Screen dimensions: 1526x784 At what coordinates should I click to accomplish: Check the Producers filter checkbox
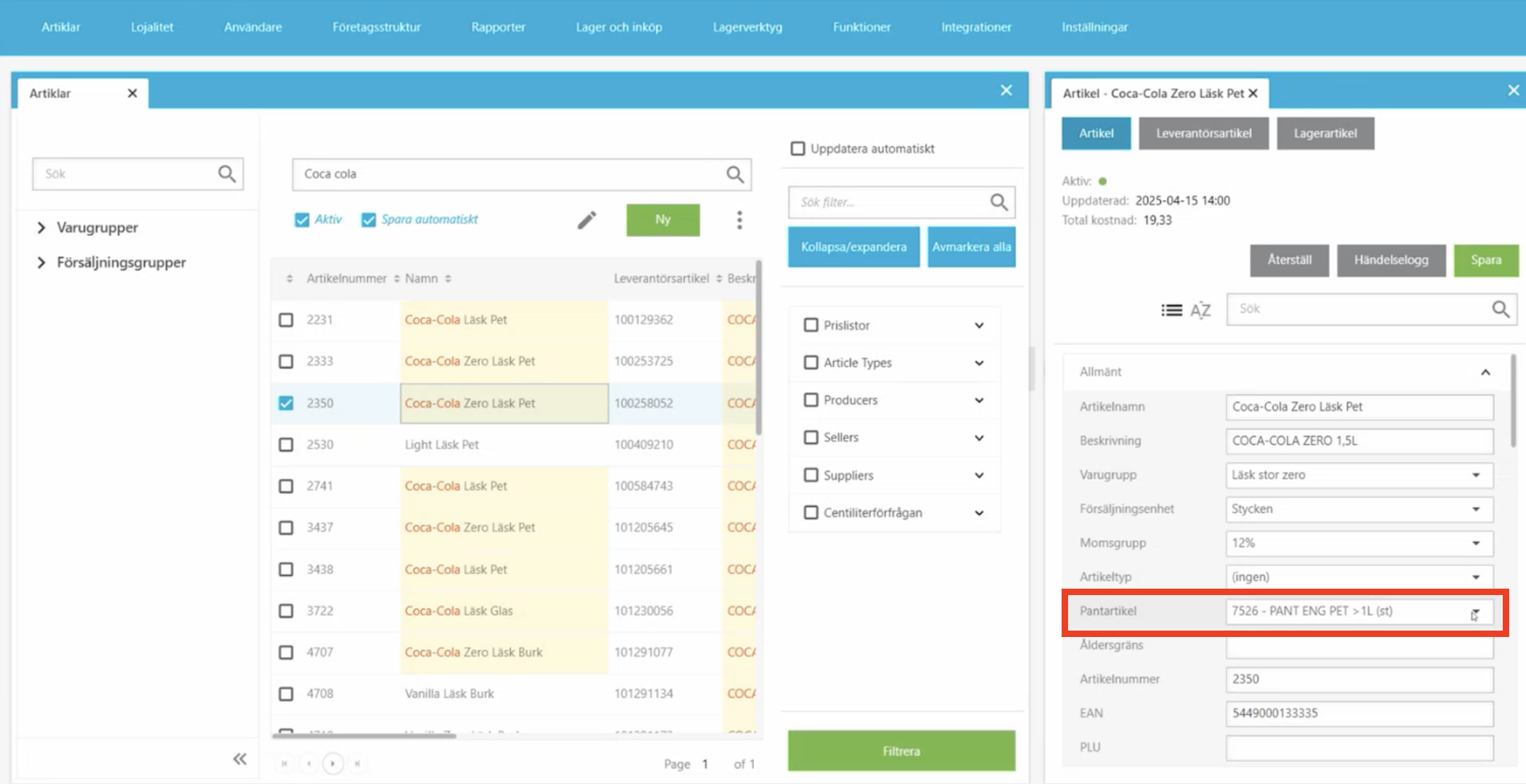pyautogui.click(x=811, y=400)
